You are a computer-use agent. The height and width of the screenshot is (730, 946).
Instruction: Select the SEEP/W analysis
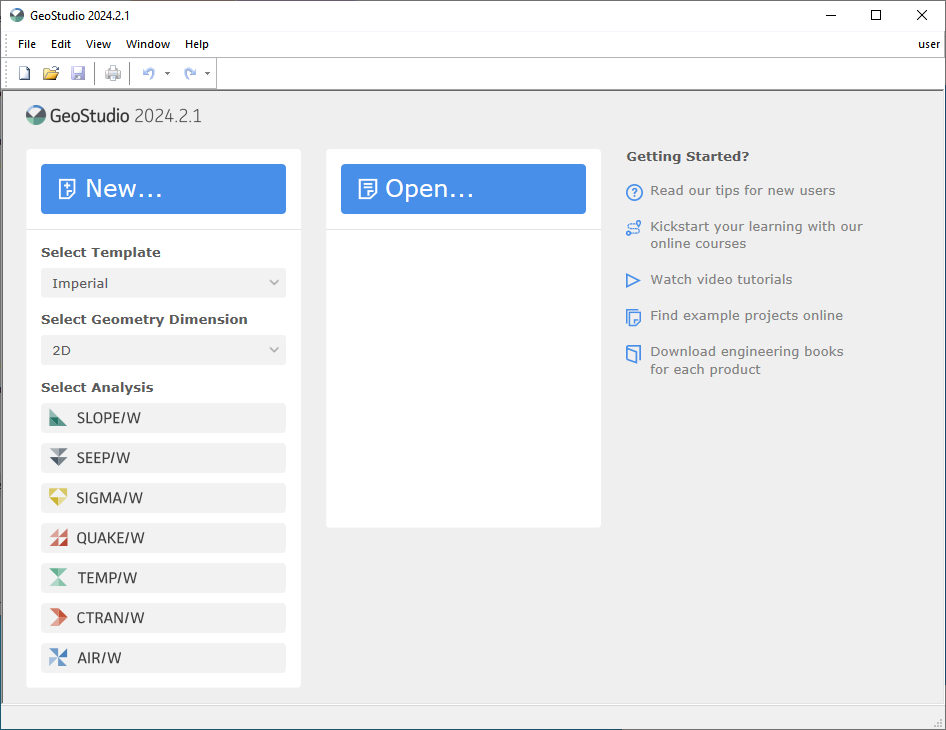coord(163,458)
